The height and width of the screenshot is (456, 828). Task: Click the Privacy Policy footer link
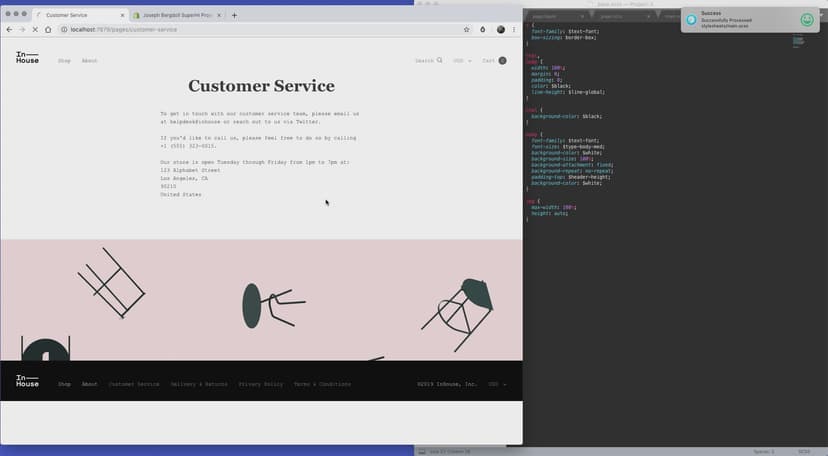click(x=260, y=384)
